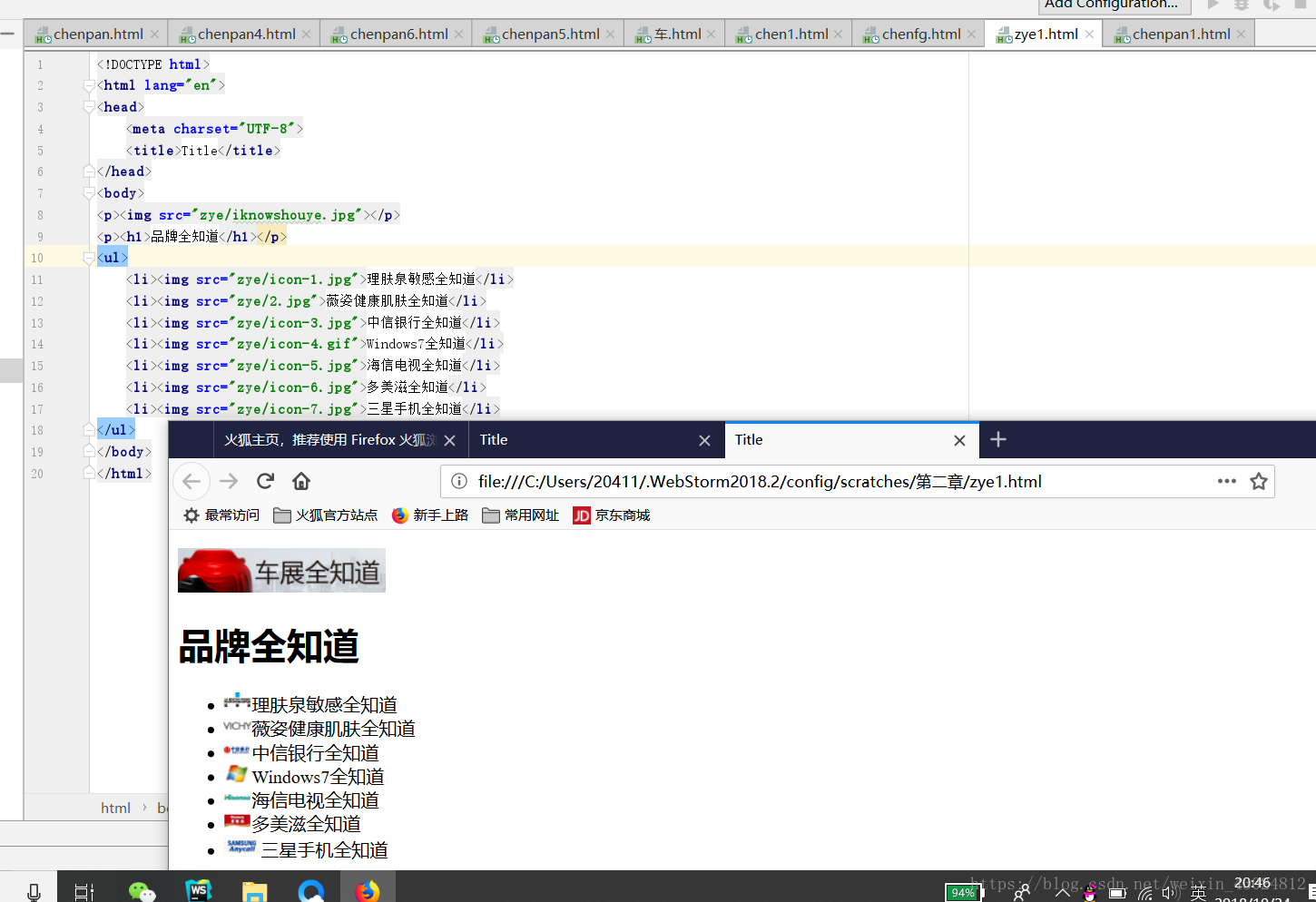Show site information for the file URL

tap(459, 481)
